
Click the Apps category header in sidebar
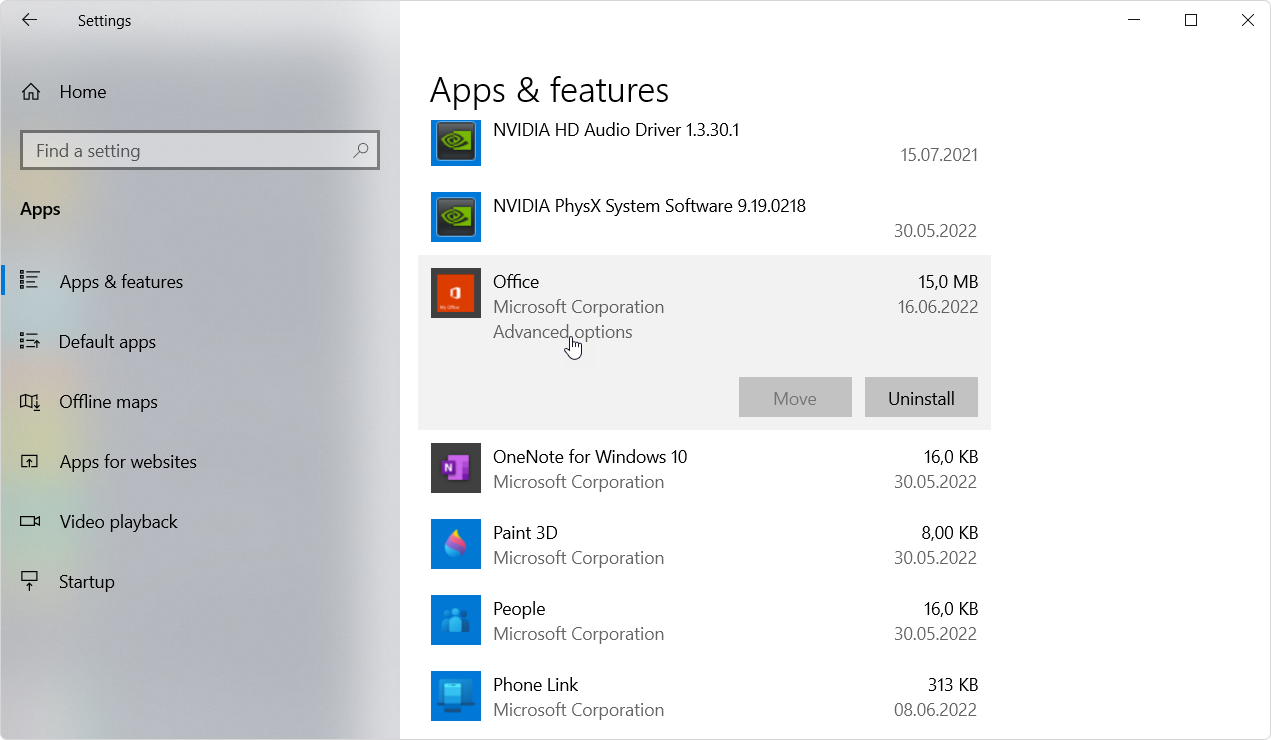[40, 209]
